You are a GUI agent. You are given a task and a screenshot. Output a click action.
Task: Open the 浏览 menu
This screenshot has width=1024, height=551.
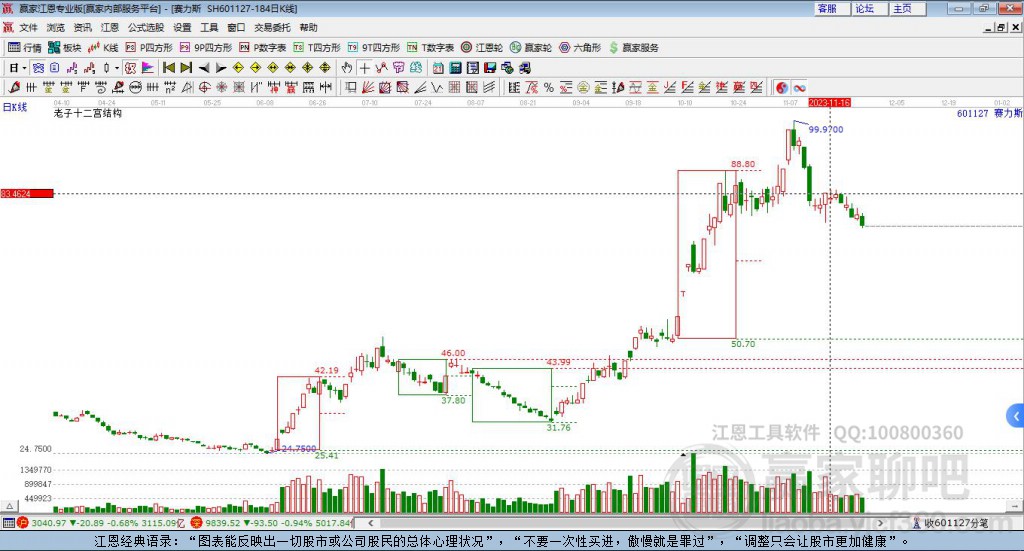56,27
